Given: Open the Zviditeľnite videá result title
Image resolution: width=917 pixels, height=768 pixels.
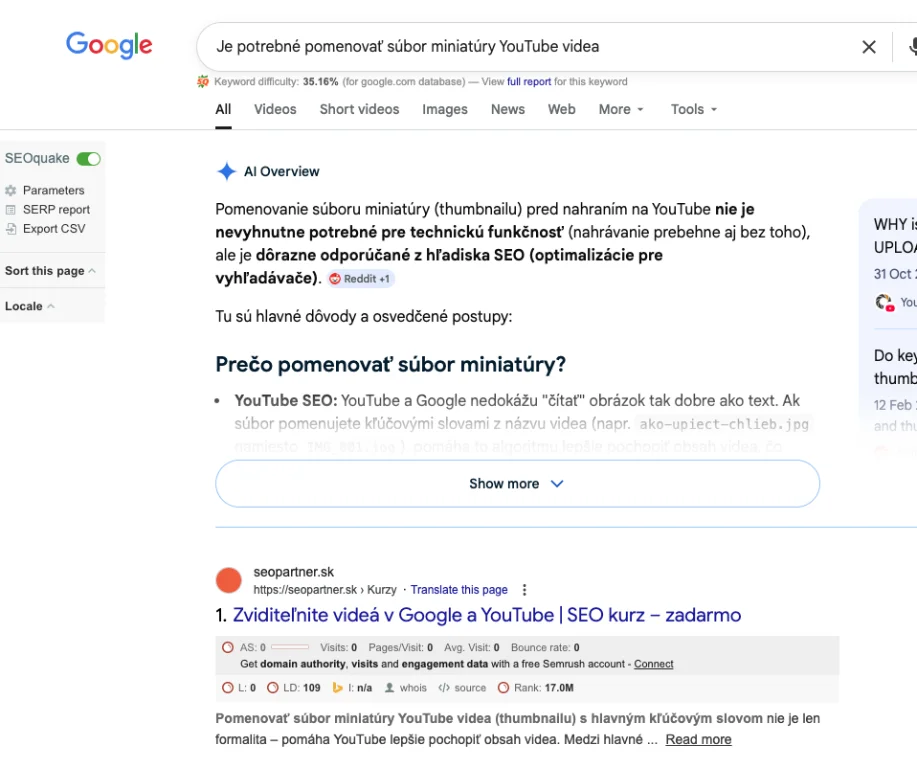Looking at the screenshot, I should (486, 615).
